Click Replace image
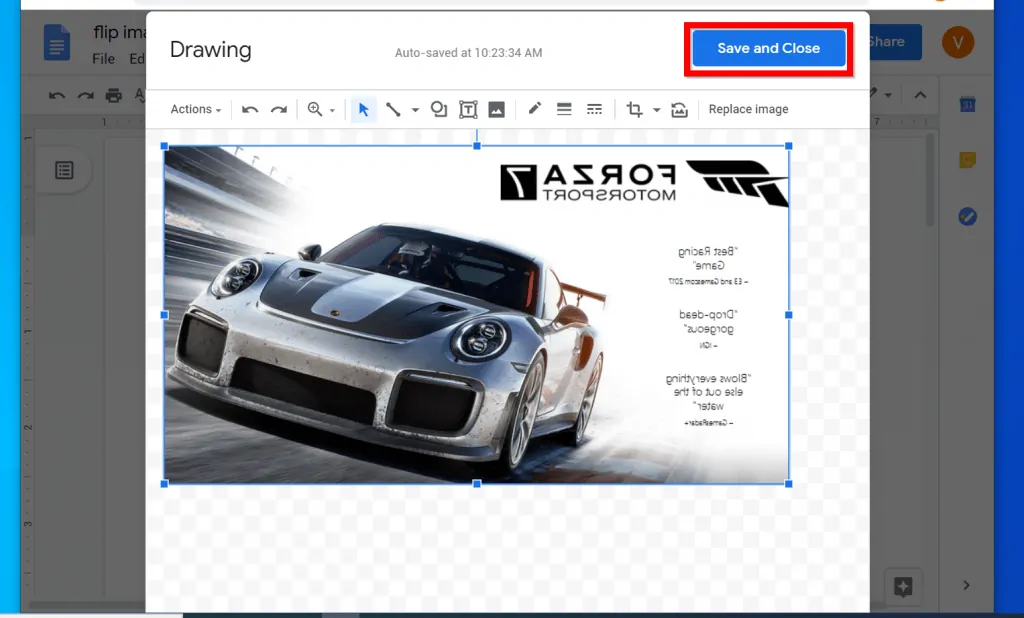Screen dimensions: 1024x618 point(748,109)
